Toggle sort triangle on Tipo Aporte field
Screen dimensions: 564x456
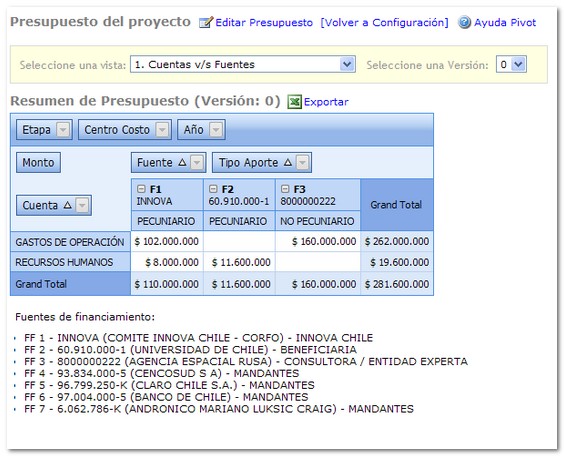(x=288, y=163)
